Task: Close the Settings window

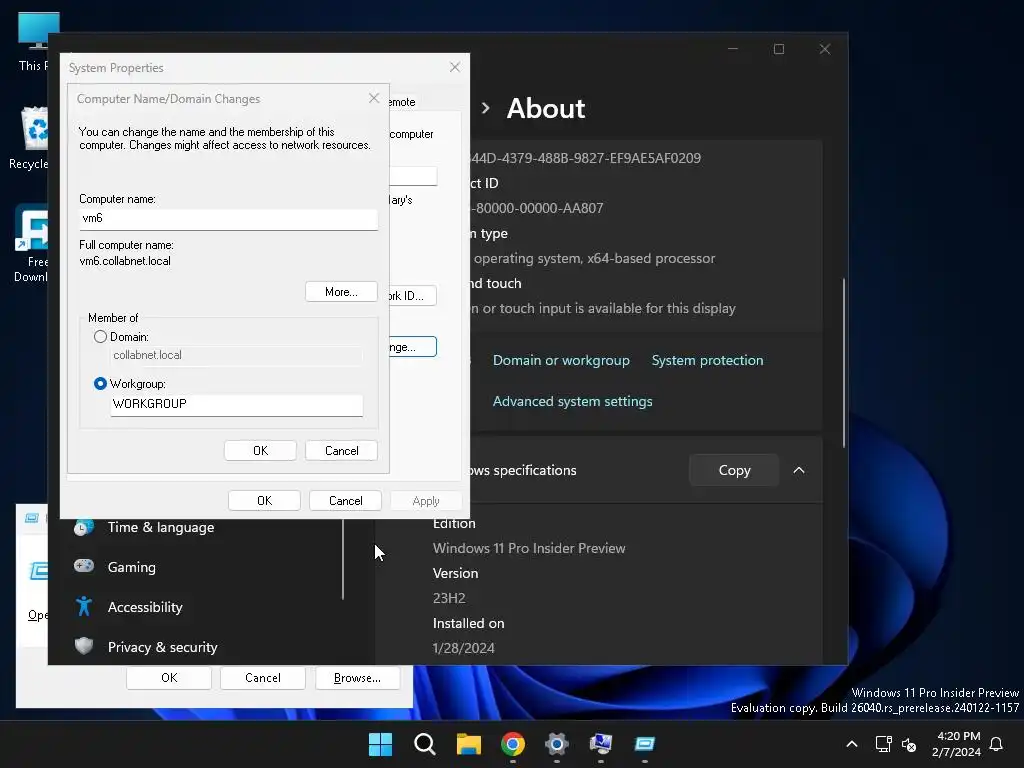Action: 825,49
